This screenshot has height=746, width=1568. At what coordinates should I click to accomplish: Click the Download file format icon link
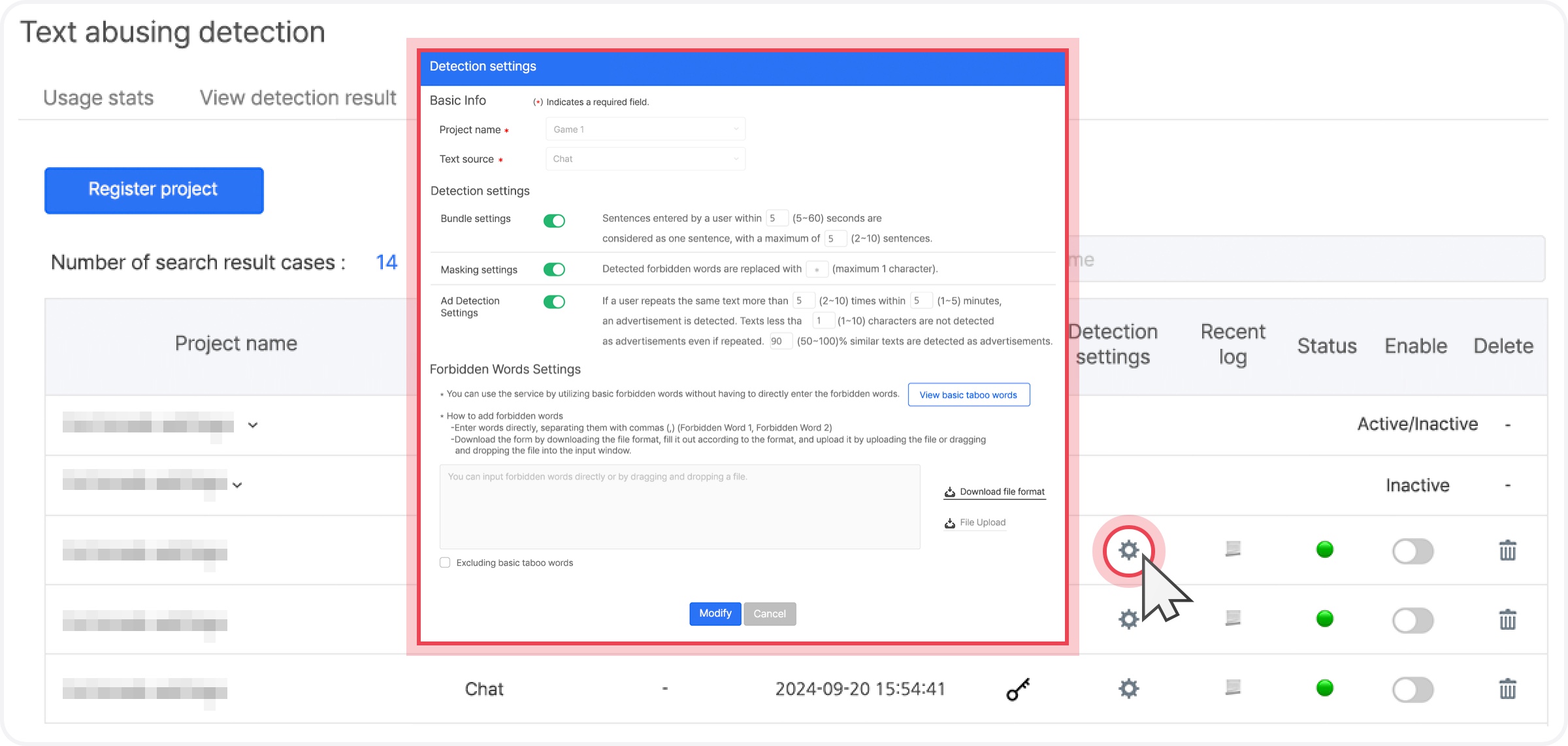[994, 492]
